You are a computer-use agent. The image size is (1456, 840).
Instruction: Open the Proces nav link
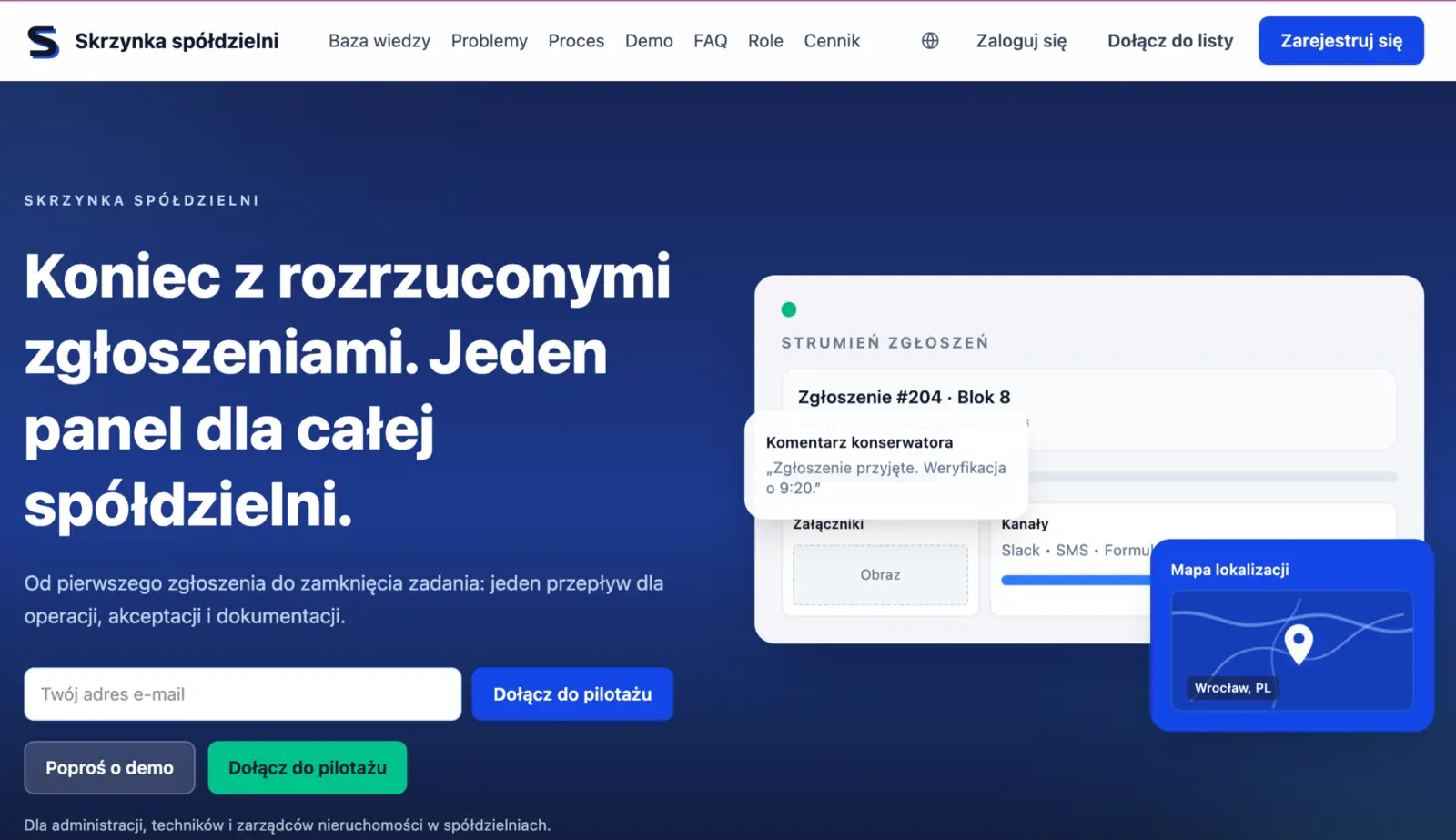click(x=576, y=41)
